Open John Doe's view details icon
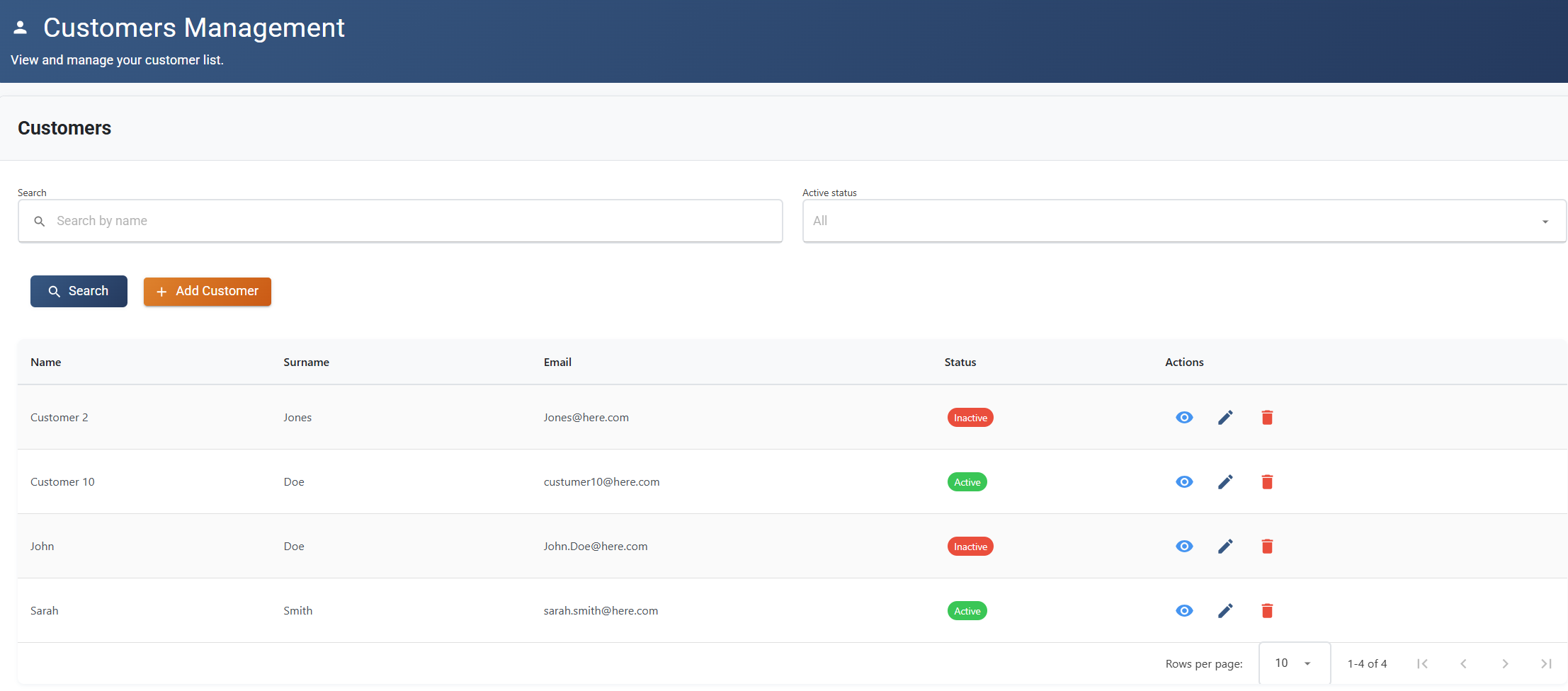The width and height of the screenshot is (1568, 691). point(1184,547)
